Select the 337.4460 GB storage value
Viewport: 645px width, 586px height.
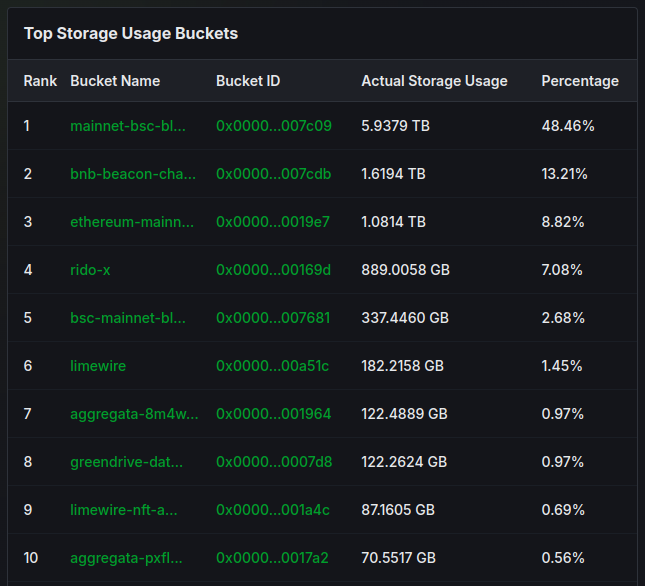[405, 318]
